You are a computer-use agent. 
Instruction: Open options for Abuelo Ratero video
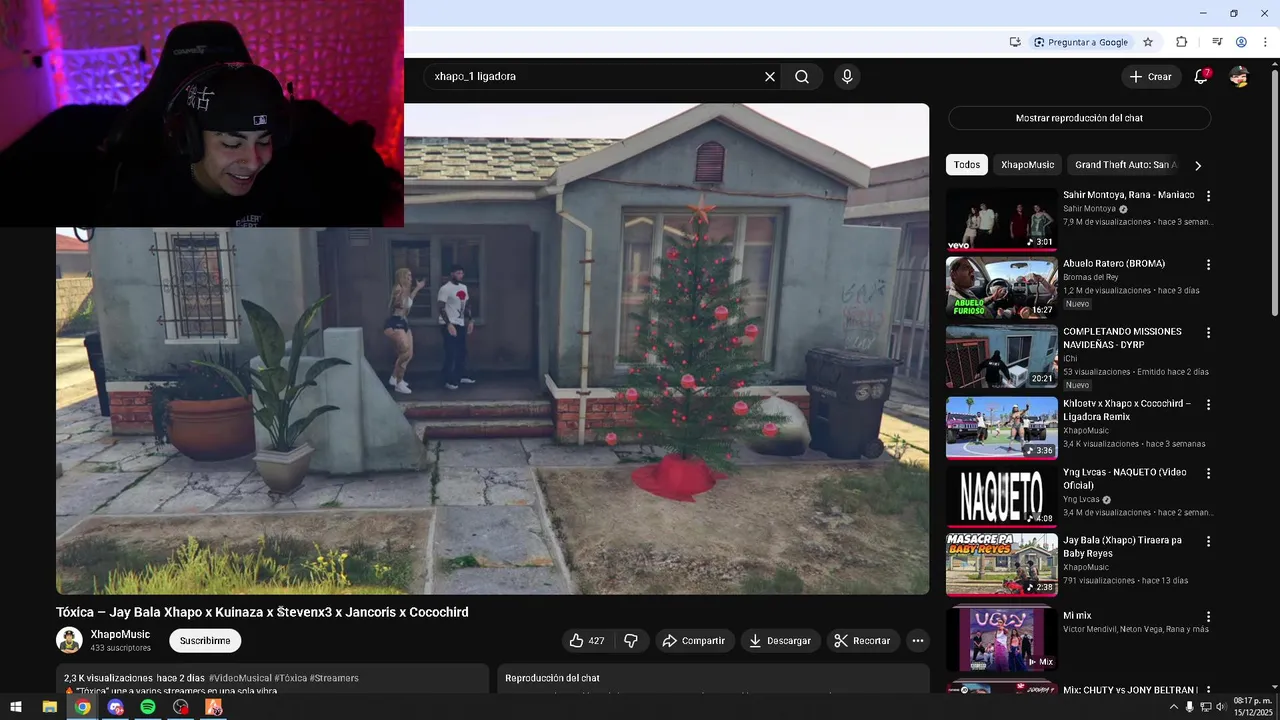(x=1208, y=265)
